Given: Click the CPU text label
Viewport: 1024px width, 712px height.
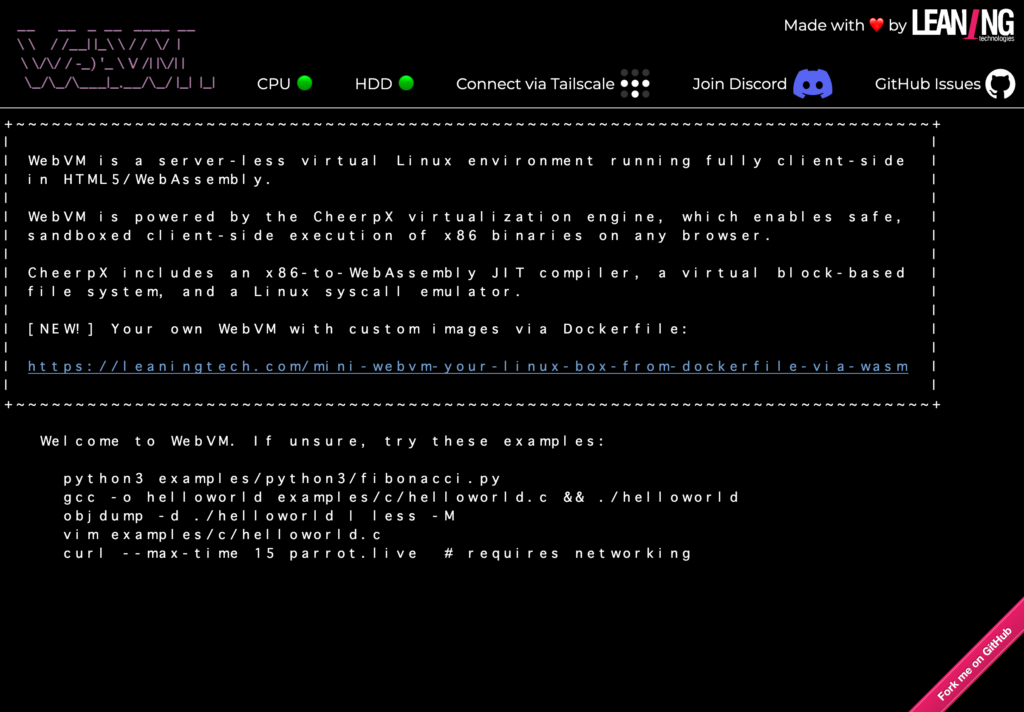Looking at the screenshot, I should (273, 84).
